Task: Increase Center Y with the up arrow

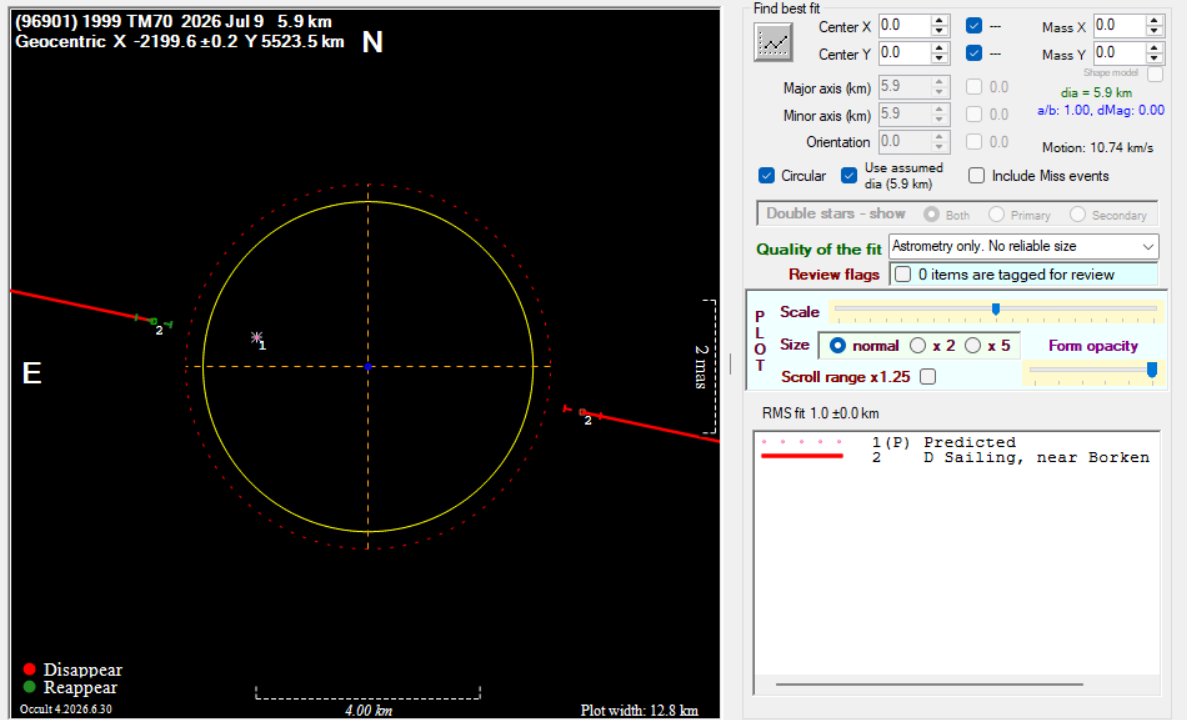Action: coord(939,48)
